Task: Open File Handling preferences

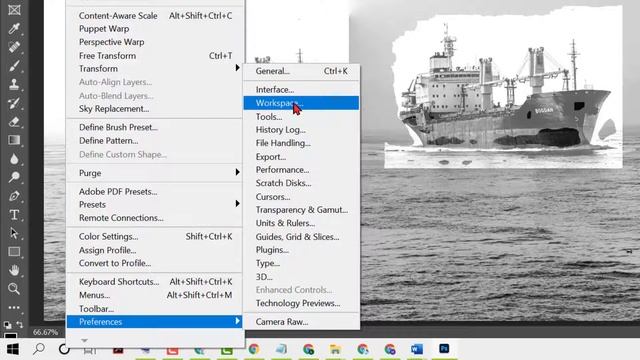Action: point(301,143)
